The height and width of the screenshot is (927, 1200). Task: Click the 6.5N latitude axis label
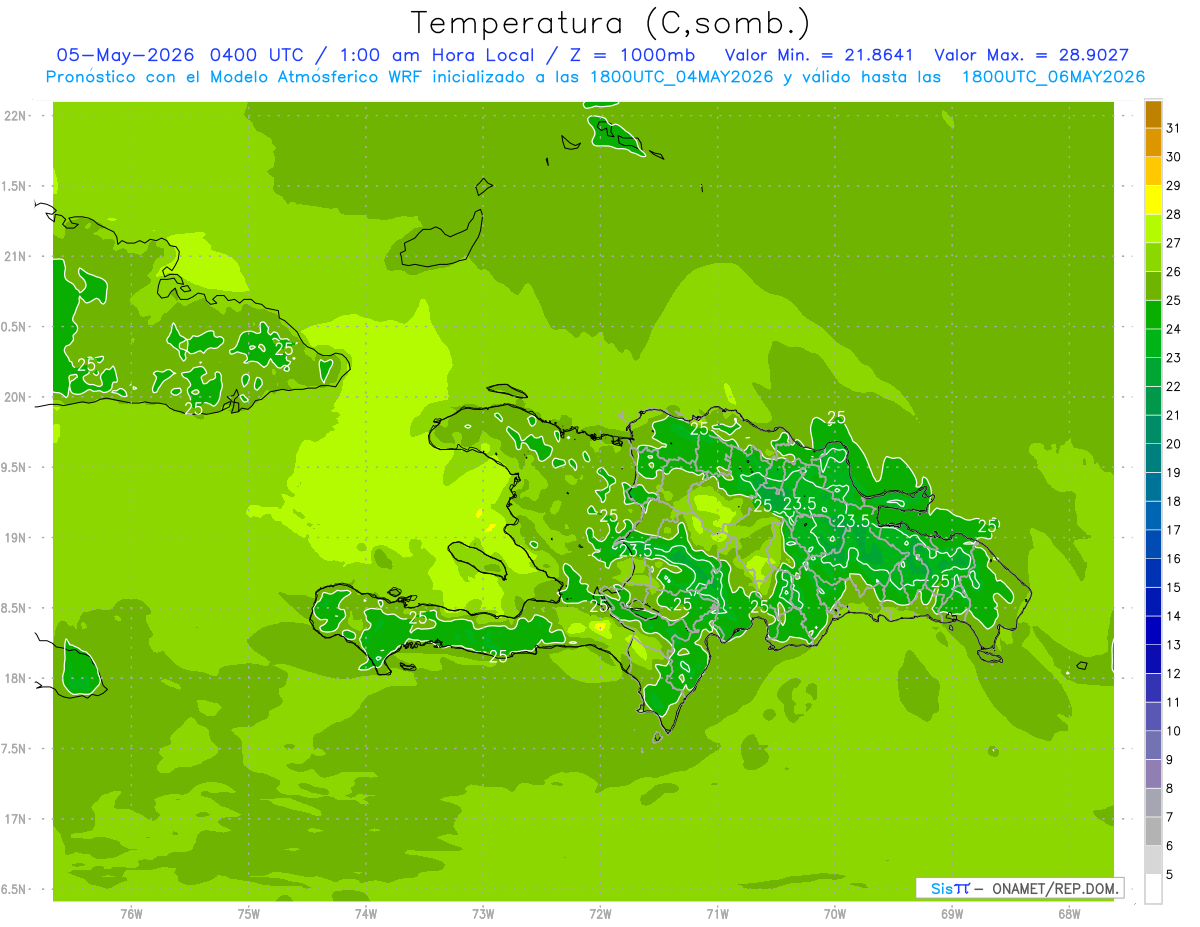click(15, 890)
